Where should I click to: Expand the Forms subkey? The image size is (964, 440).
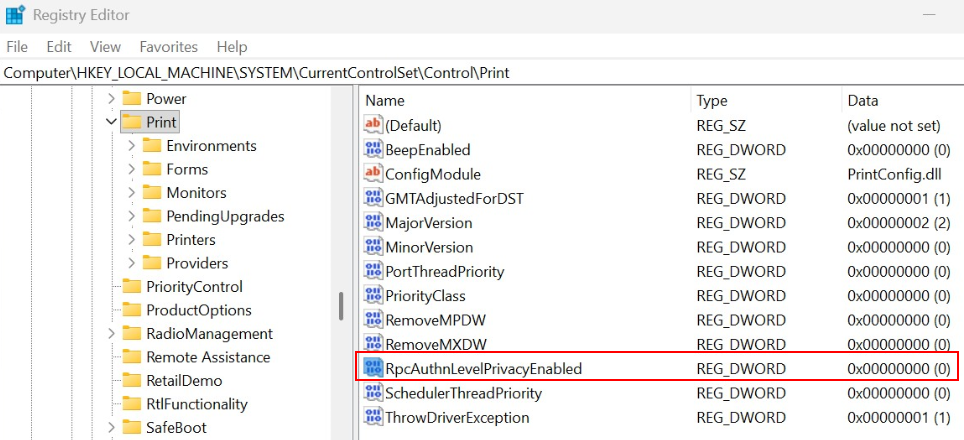[131, 169]
